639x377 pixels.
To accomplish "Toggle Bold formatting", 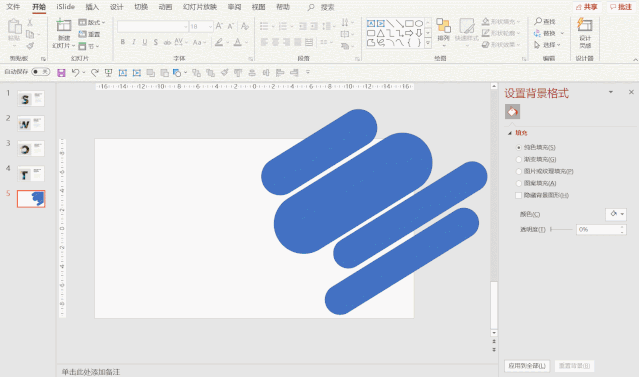I will [123, 42].
